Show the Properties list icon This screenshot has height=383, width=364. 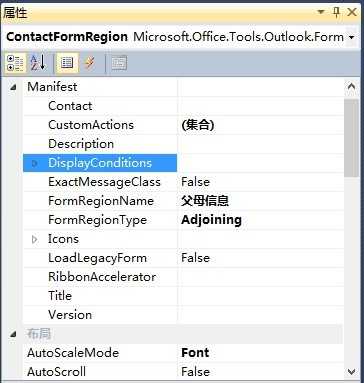click(x=67, y=63)
